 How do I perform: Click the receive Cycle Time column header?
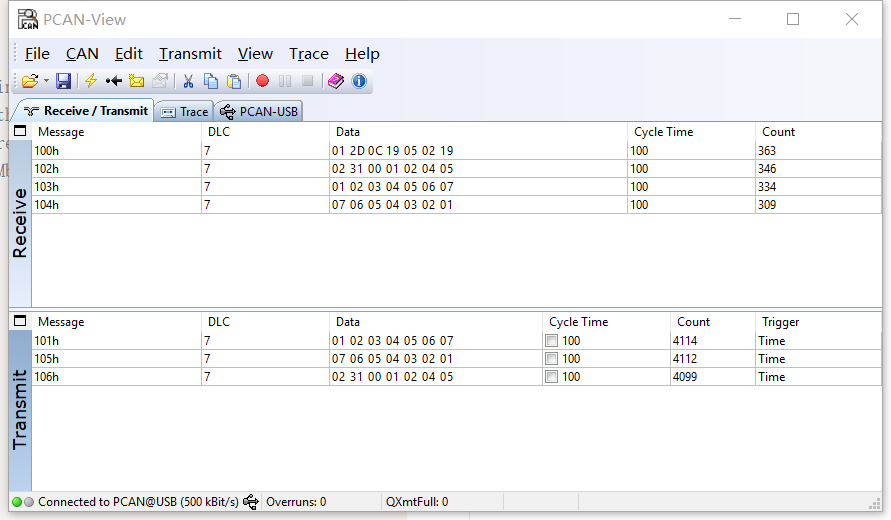pos(692,132)
